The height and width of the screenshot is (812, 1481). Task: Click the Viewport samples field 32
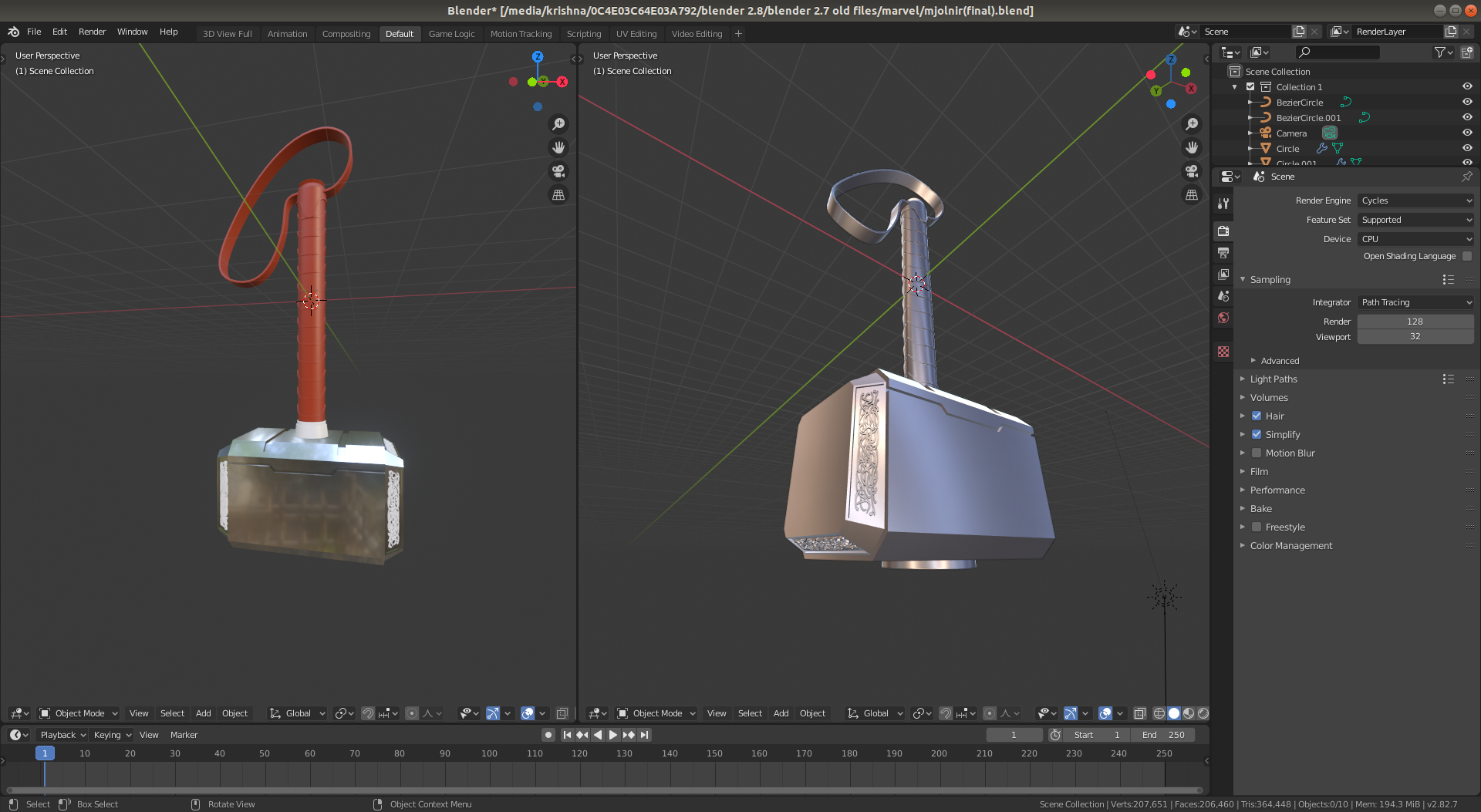tap(1415, 337)
